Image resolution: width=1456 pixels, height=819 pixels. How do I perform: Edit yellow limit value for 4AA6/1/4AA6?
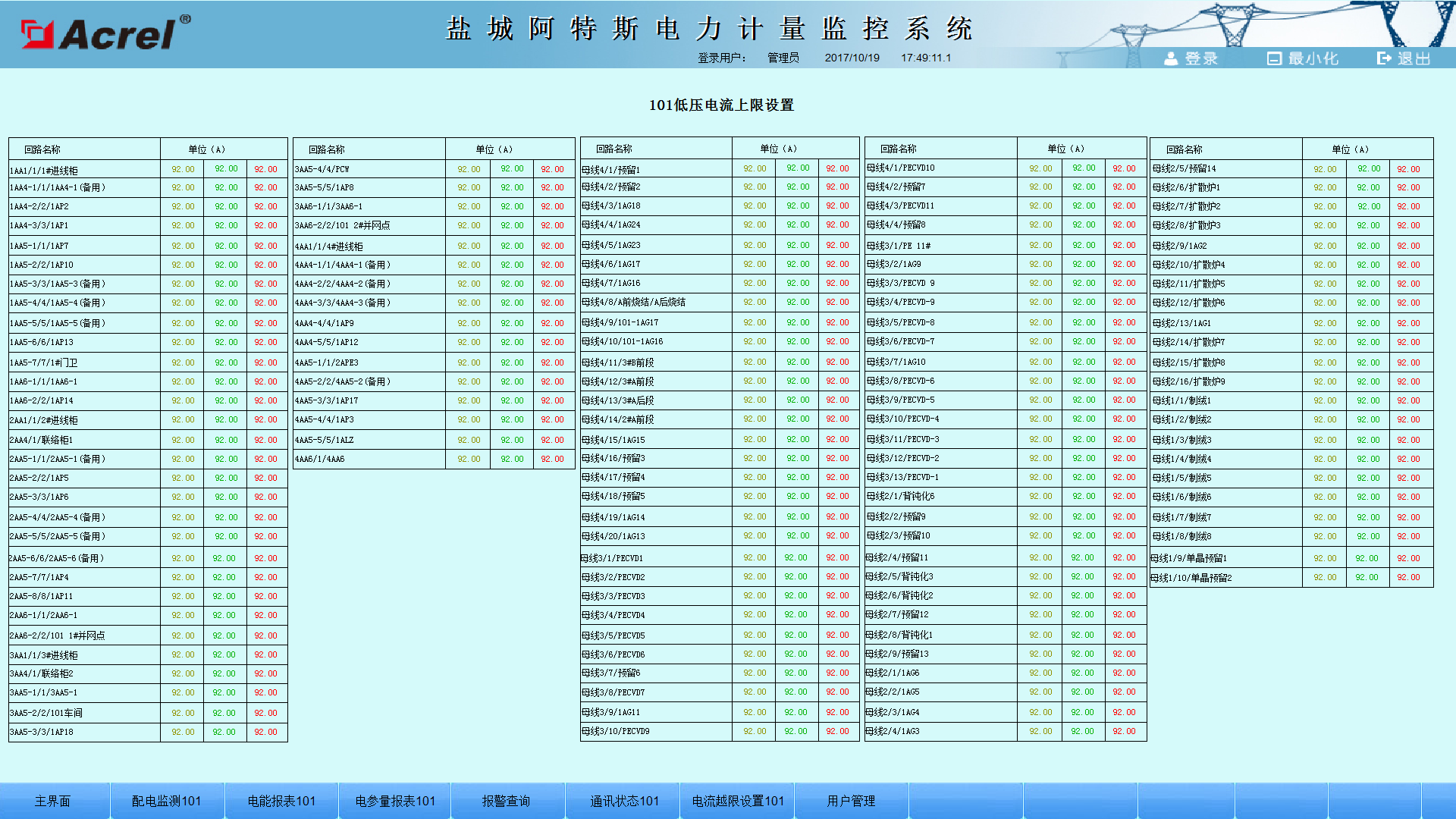469,459
